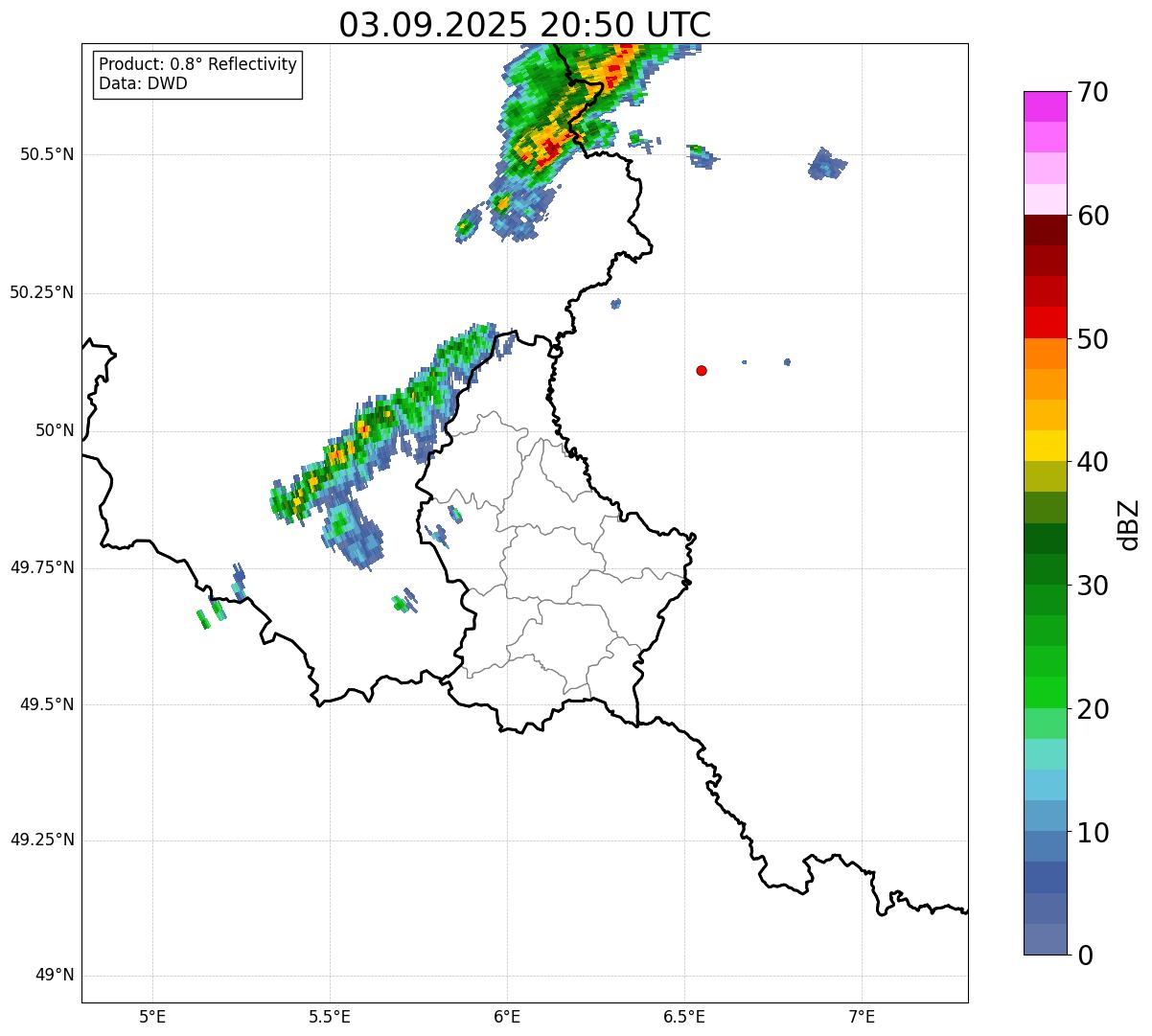Click the '50.25°N' latitude label

41,292
